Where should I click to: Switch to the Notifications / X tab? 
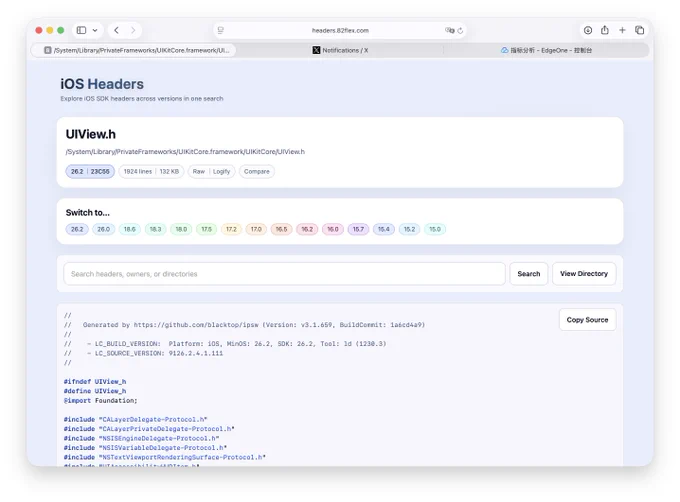pyautogui.click(x=340, y=50)
